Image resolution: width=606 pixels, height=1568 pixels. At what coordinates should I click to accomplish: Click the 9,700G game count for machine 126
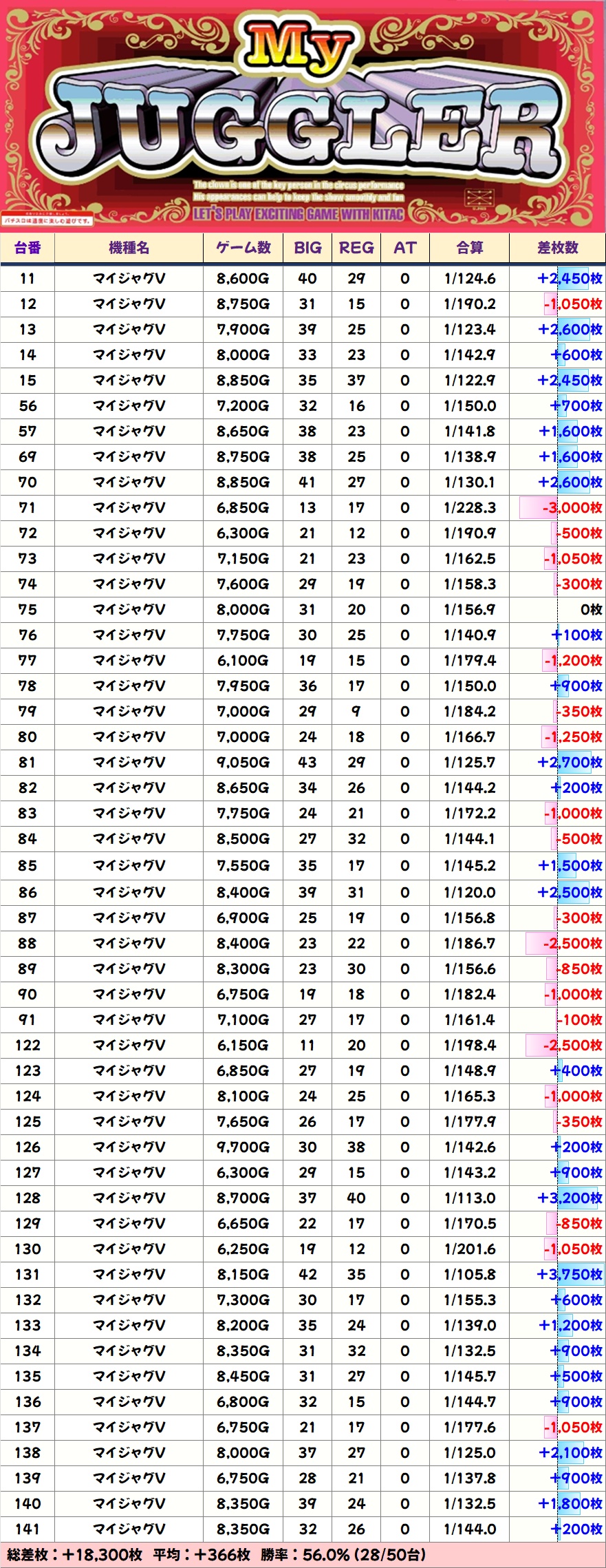[243, 1147]
